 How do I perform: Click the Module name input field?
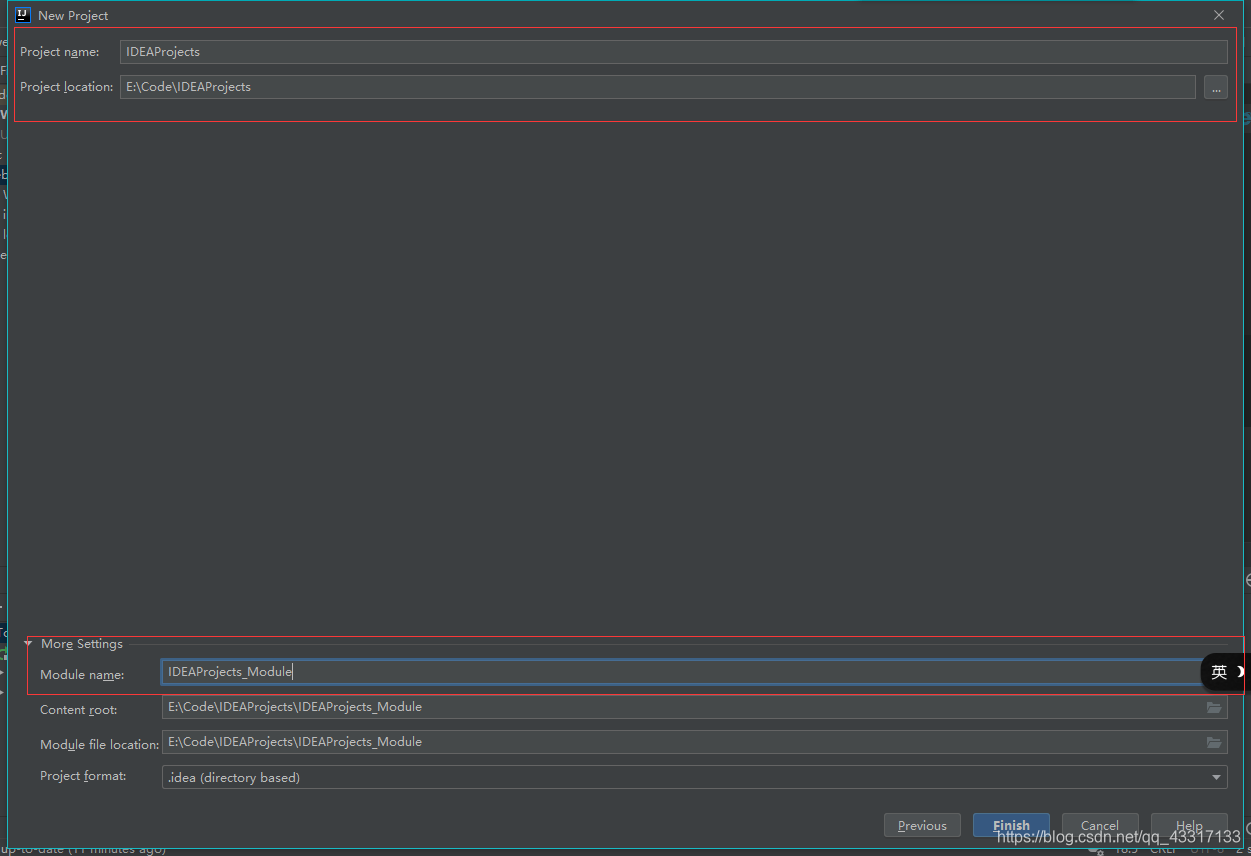click(x=681, y=672)
